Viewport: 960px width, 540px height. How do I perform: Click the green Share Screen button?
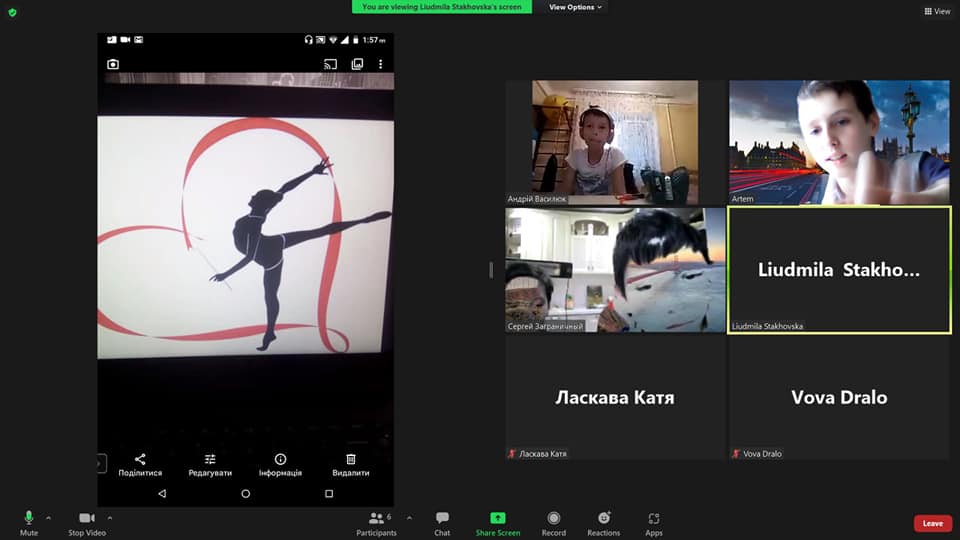pyautogui.click(x=498, y=523)
